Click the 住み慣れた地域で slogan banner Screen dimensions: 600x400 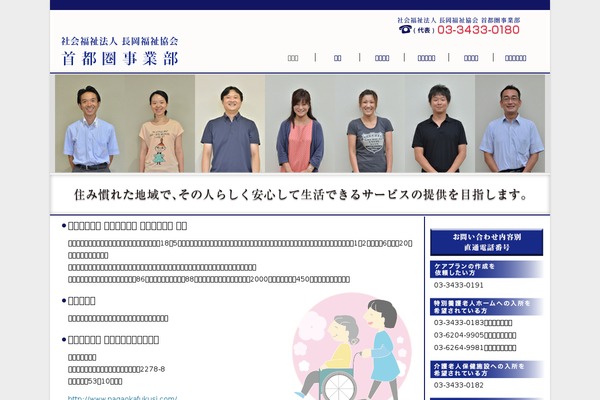click(300, 195)
